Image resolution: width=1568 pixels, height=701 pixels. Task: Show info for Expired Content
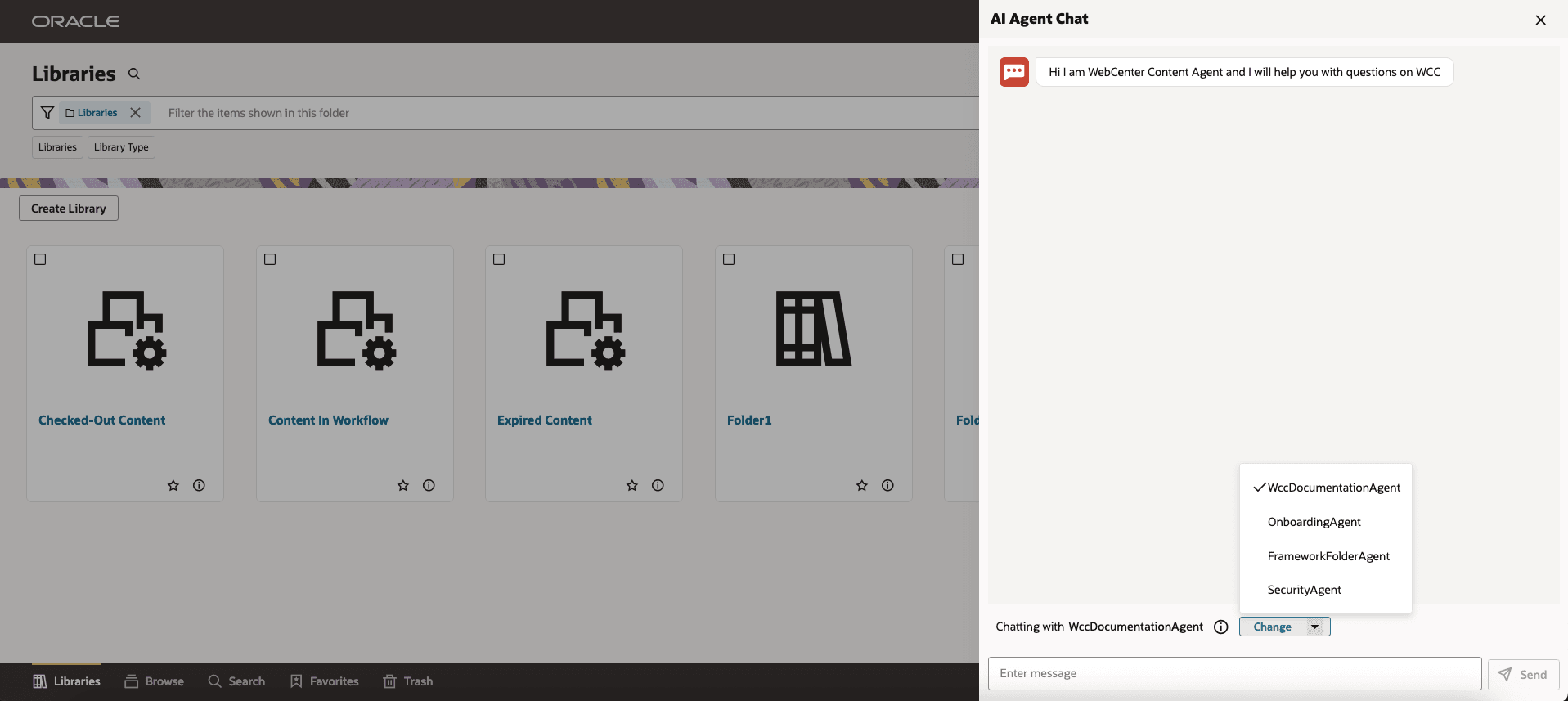pos(658,485)
